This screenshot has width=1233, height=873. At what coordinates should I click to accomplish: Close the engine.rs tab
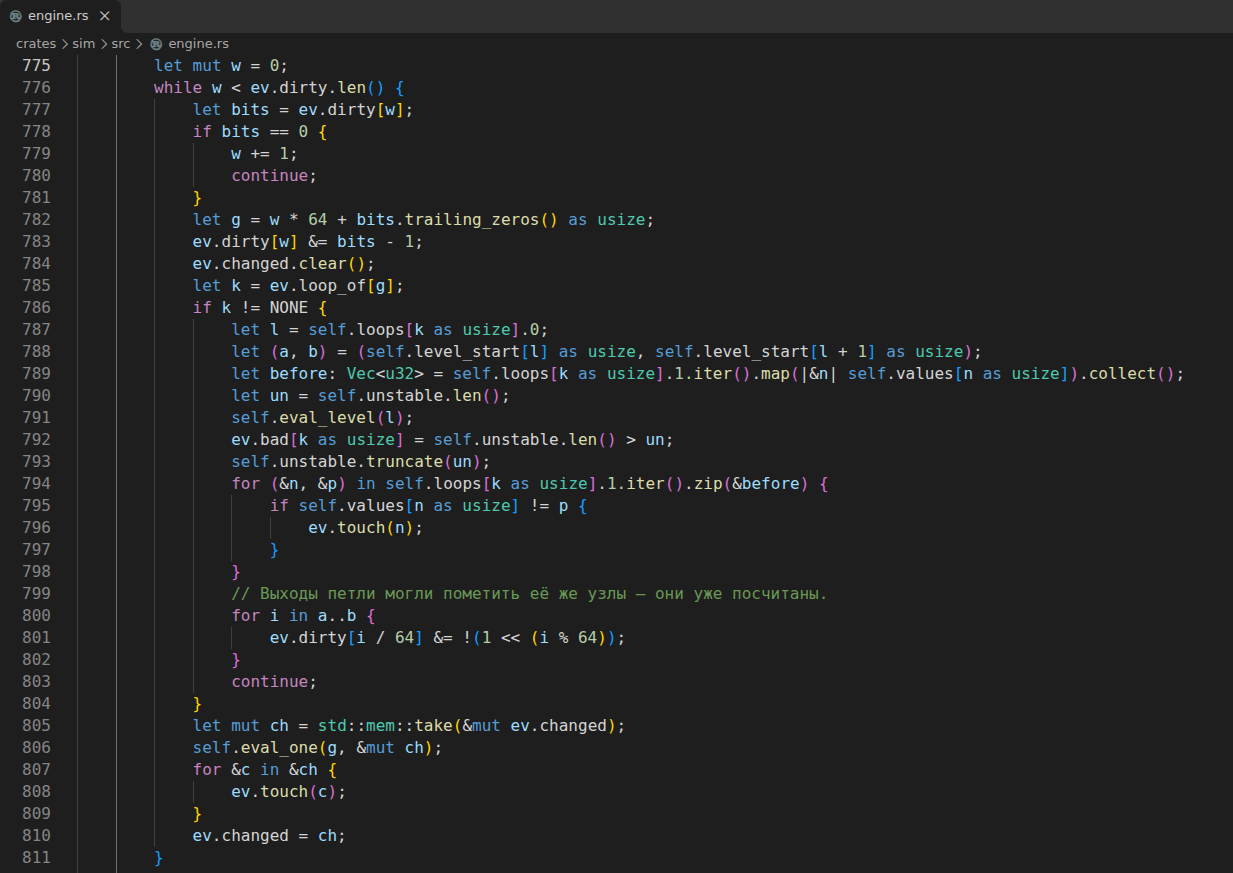coord(105,17)
